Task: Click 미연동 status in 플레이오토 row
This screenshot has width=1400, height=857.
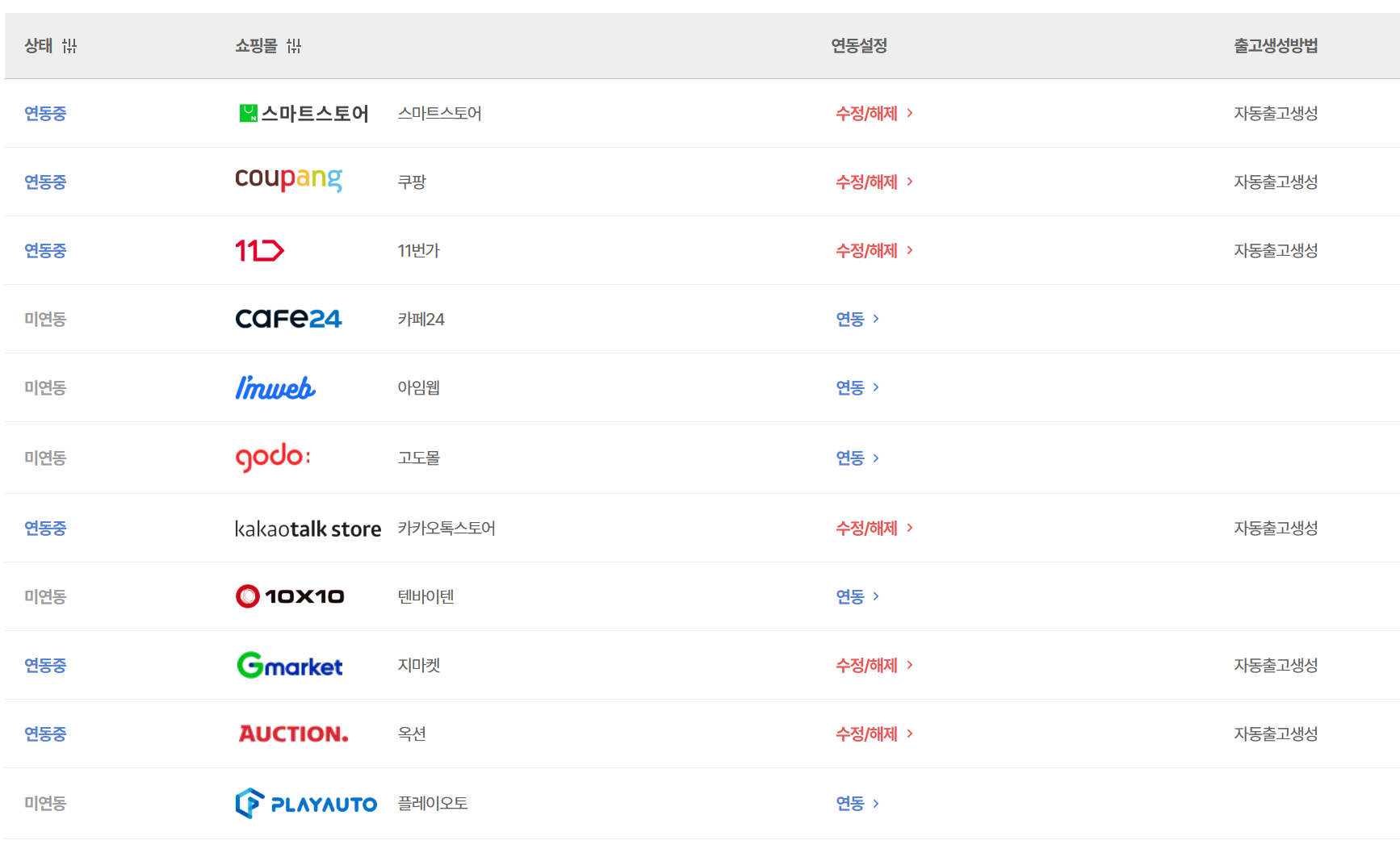Action: point(45,804)
